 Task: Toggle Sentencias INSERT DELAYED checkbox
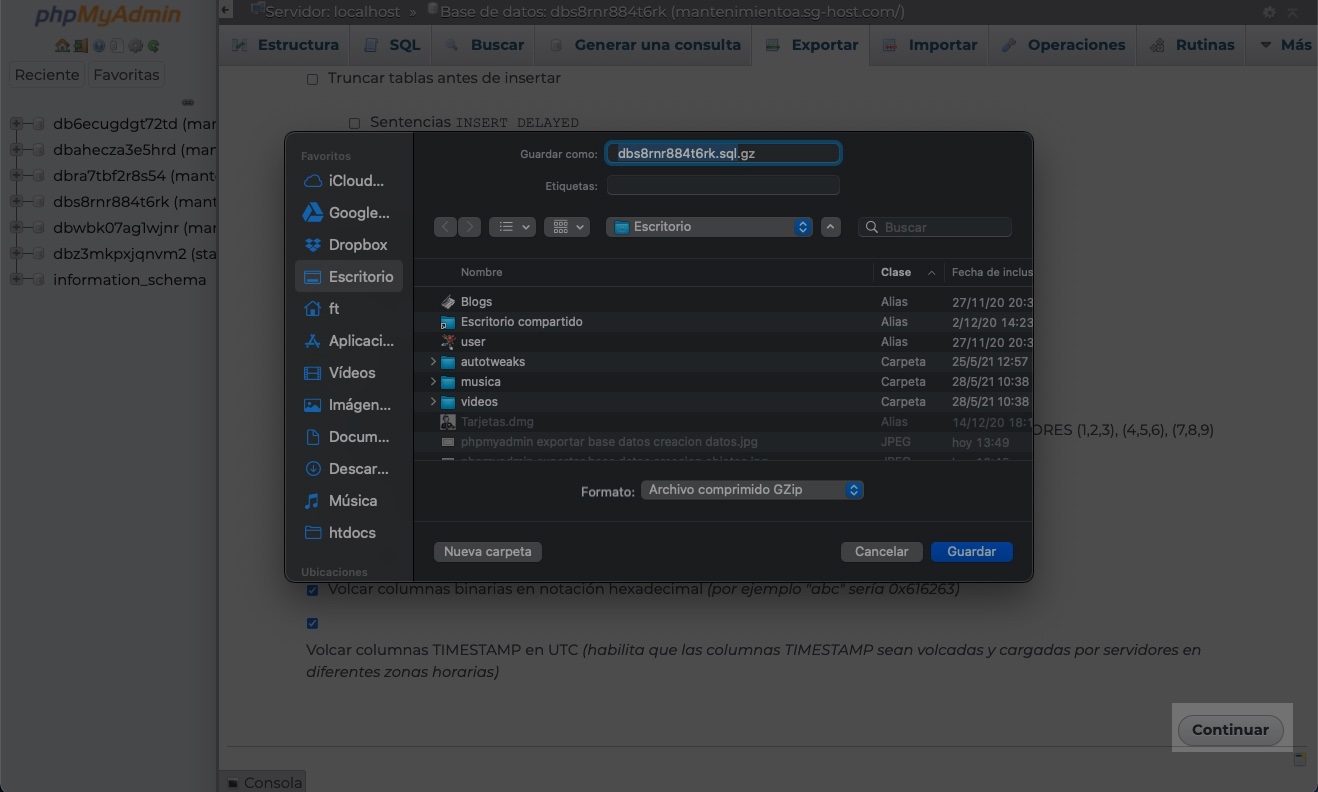click(354, 123)
